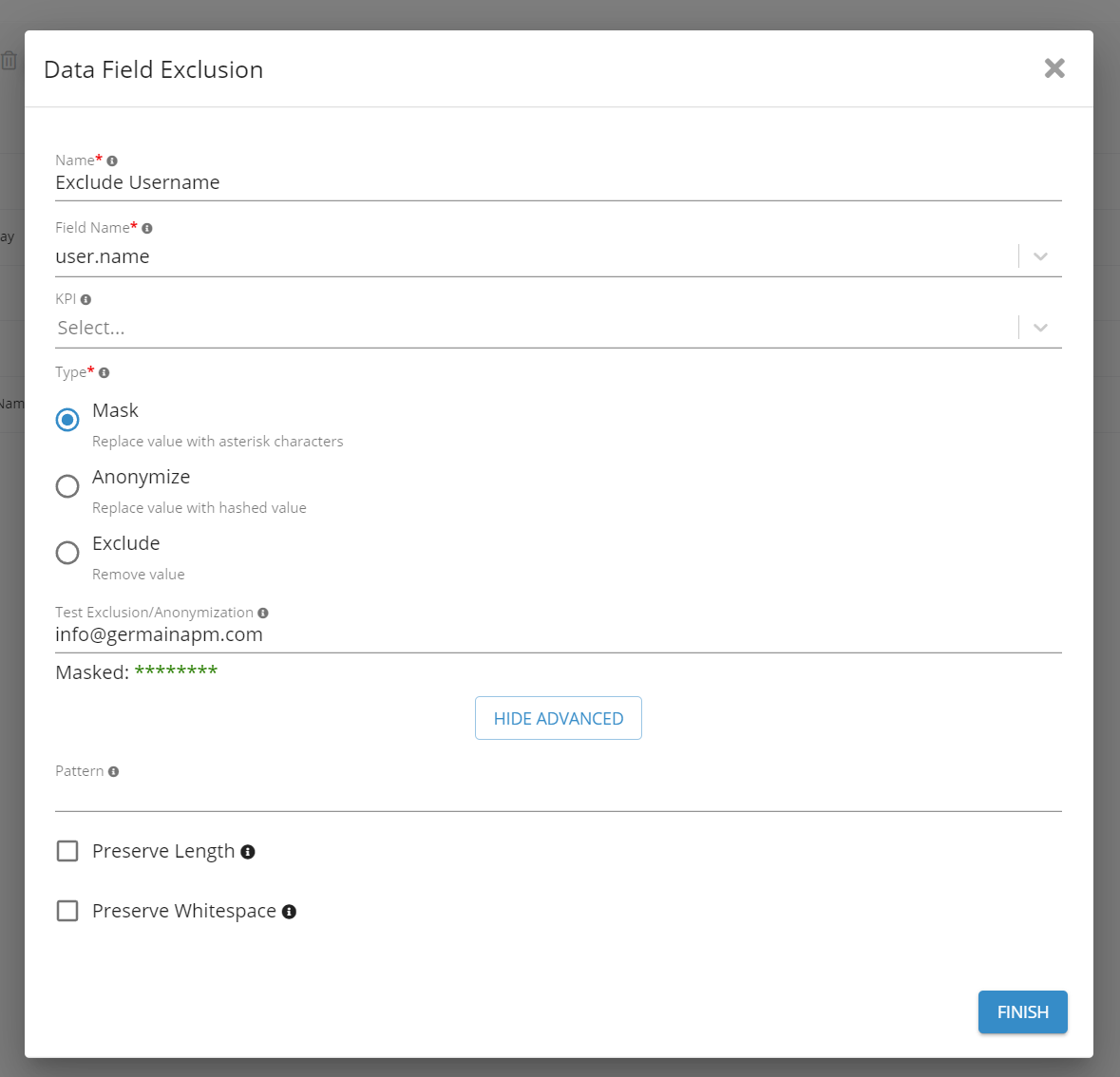The width and height of the screenshot is (1120, 1077).
Task: Enable the Preserve Length checkbox
Action: point(66,850)
